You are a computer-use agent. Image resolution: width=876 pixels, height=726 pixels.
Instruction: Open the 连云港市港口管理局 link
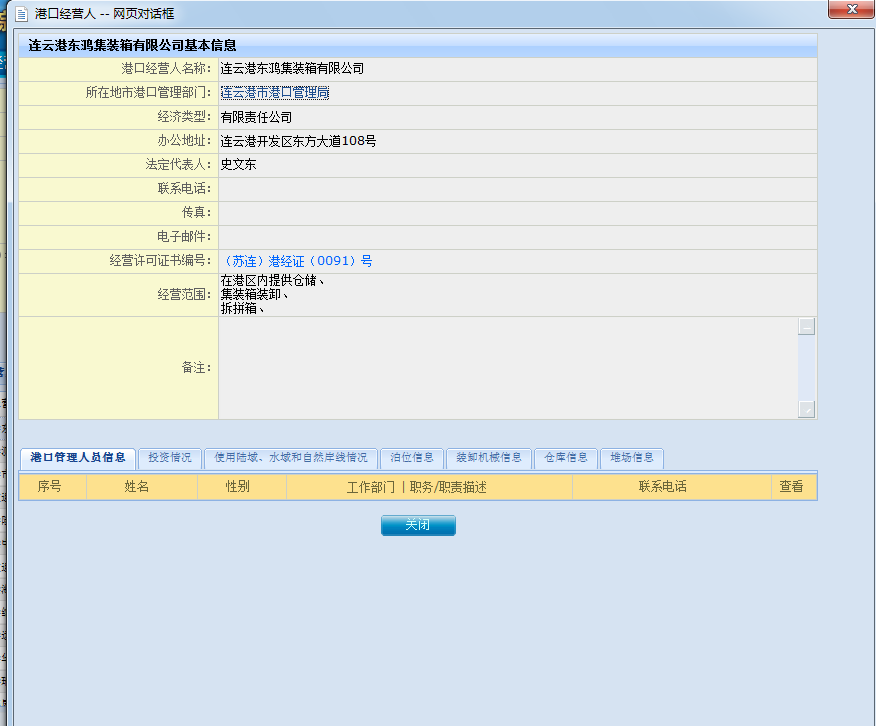(274, 93)
